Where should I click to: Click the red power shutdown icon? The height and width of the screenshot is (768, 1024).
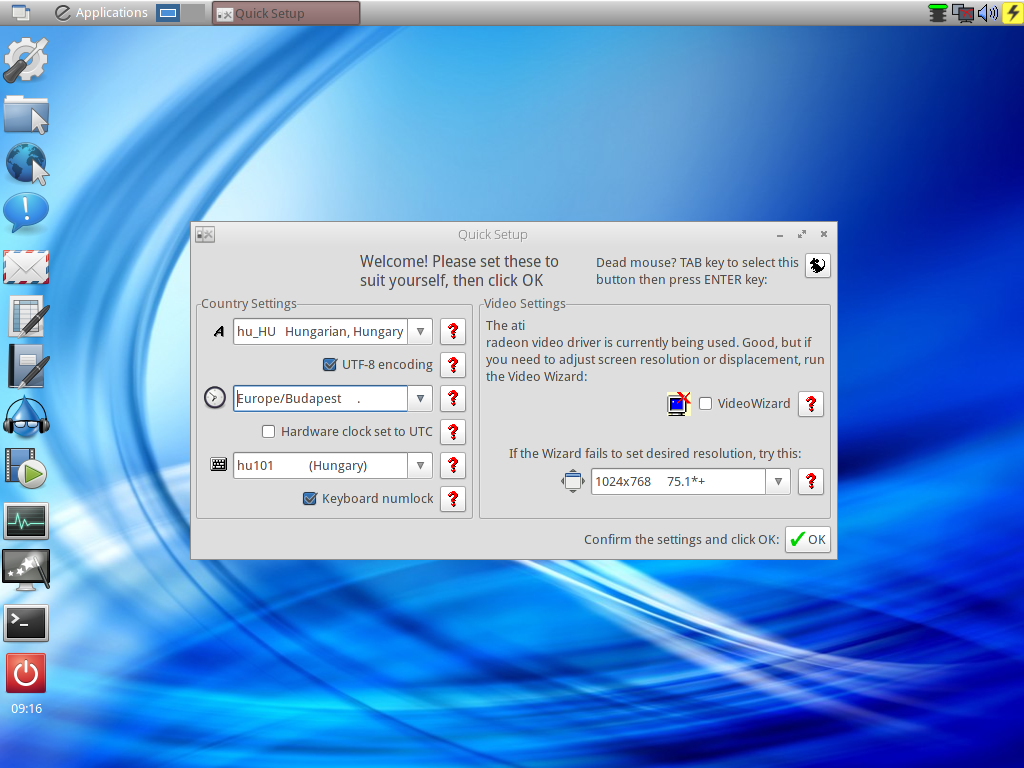(x=26, y=673)
